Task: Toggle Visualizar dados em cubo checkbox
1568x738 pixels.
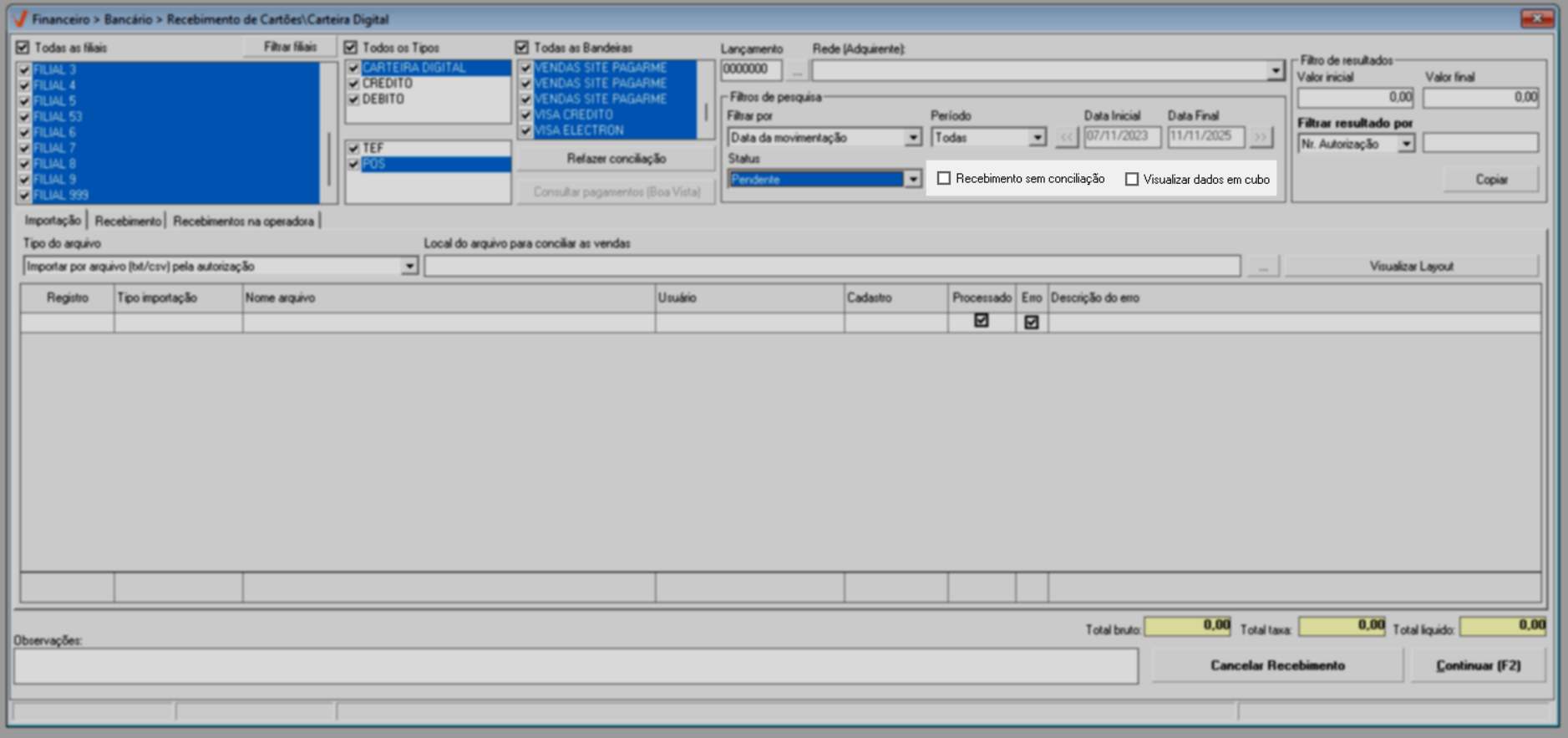Action: (x=1132, y=180)
